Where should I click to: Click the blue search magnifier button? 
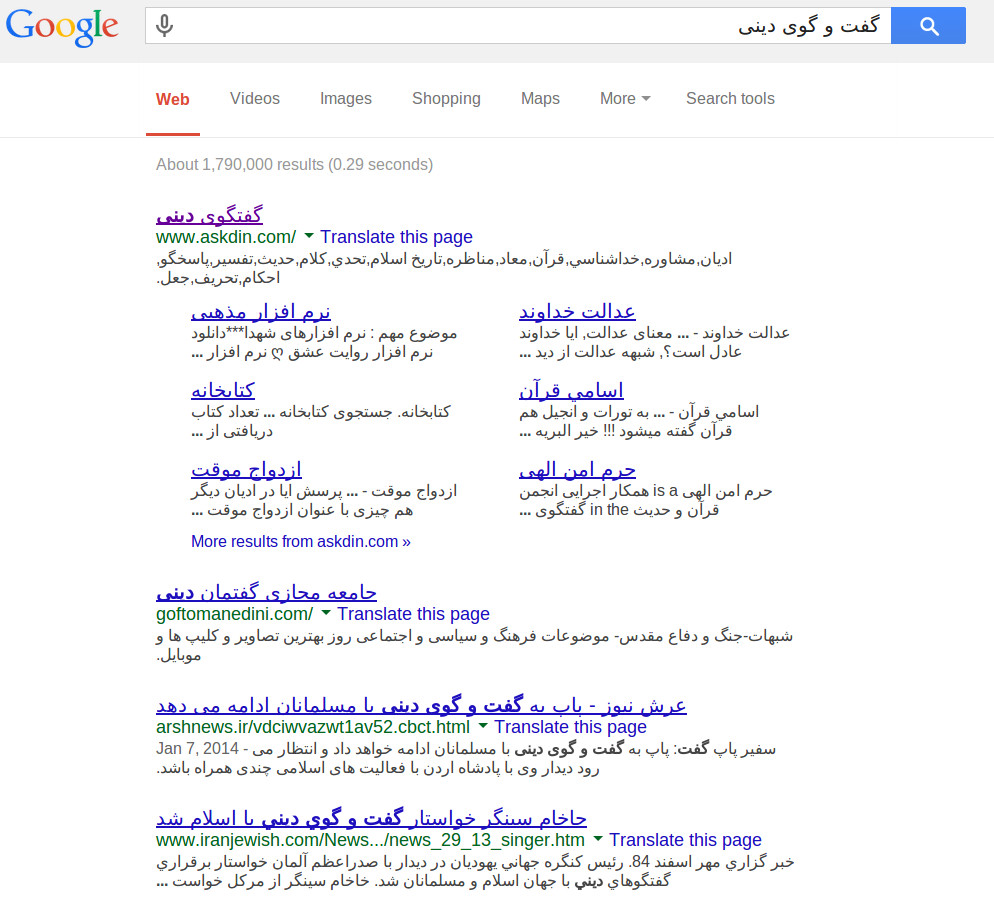[928, 26]
